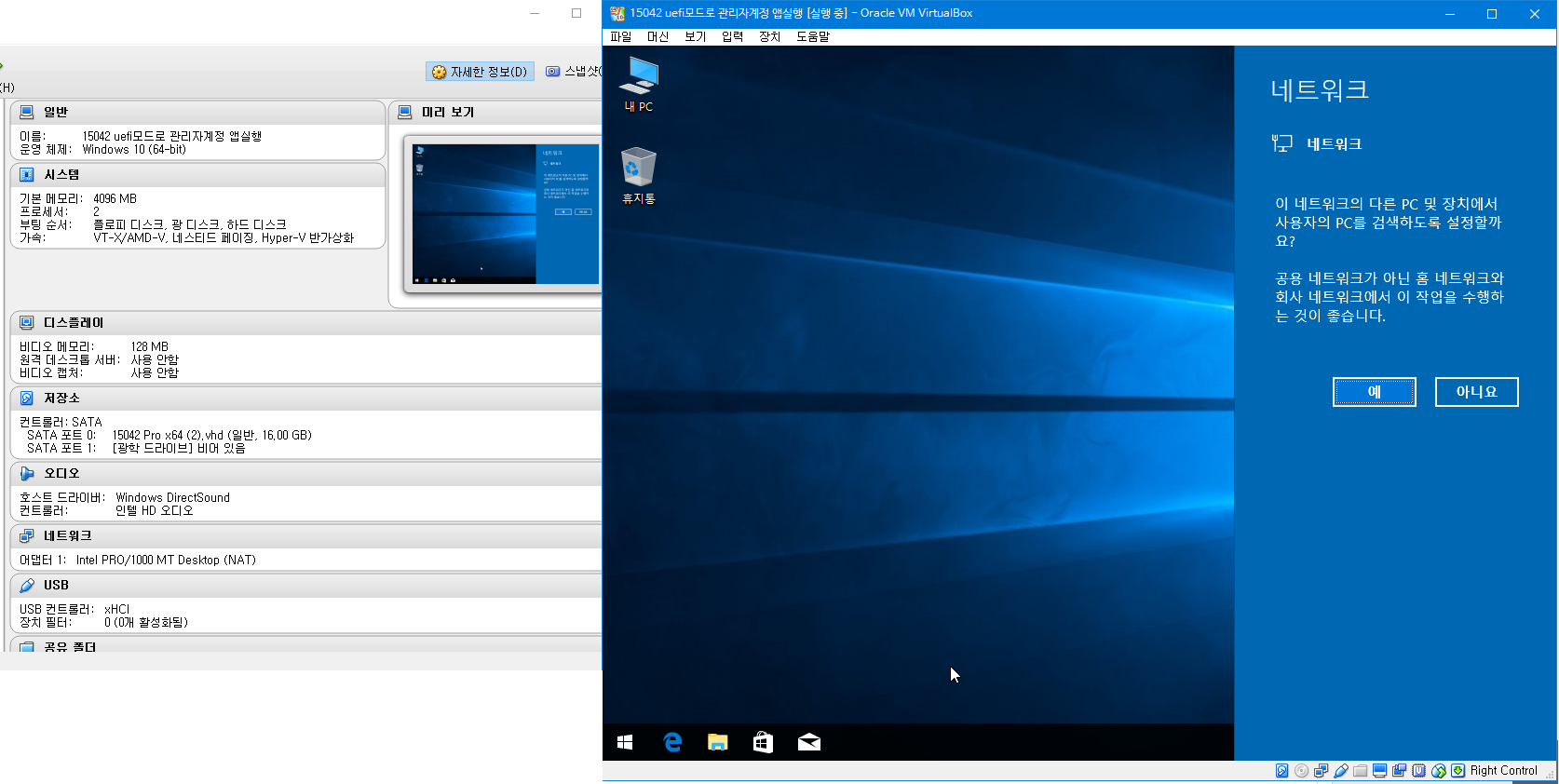Open 오디오 settings header link
The height and width of the screenshot is (784, 1559).
pos(61,473)
